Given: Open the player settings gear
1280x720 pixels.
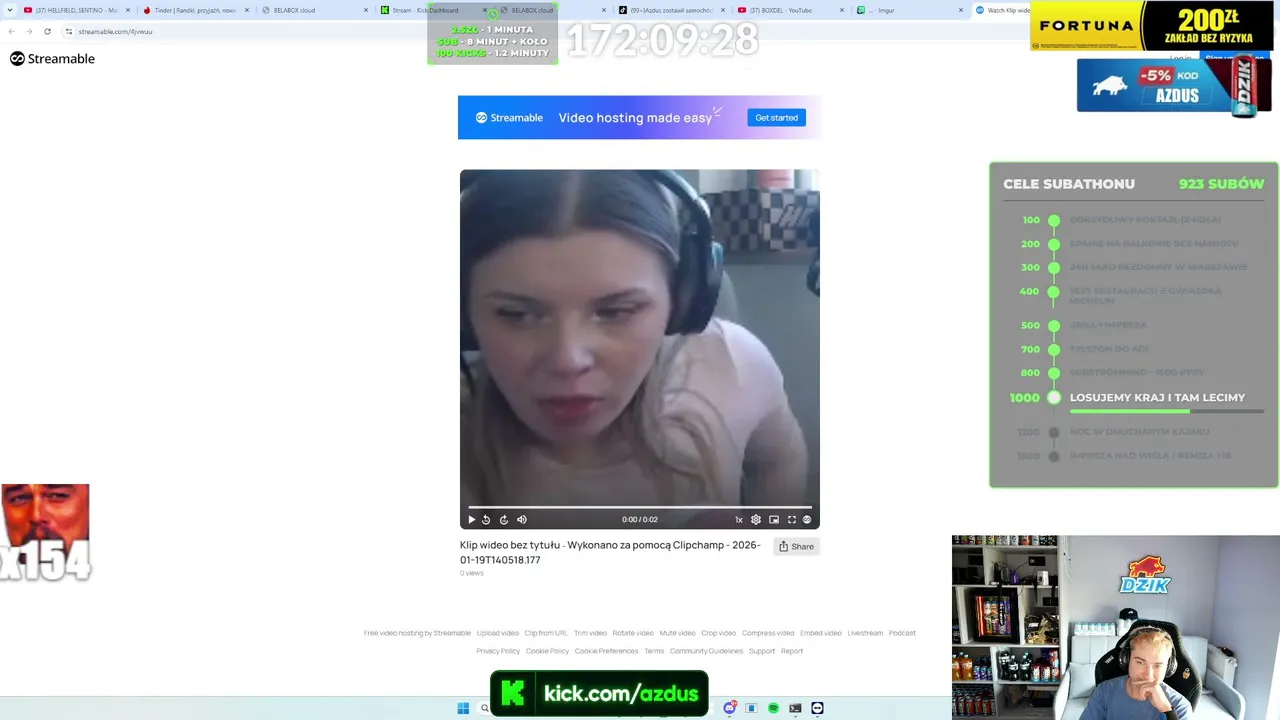Looking at the screenshot, I should point(756,519).
